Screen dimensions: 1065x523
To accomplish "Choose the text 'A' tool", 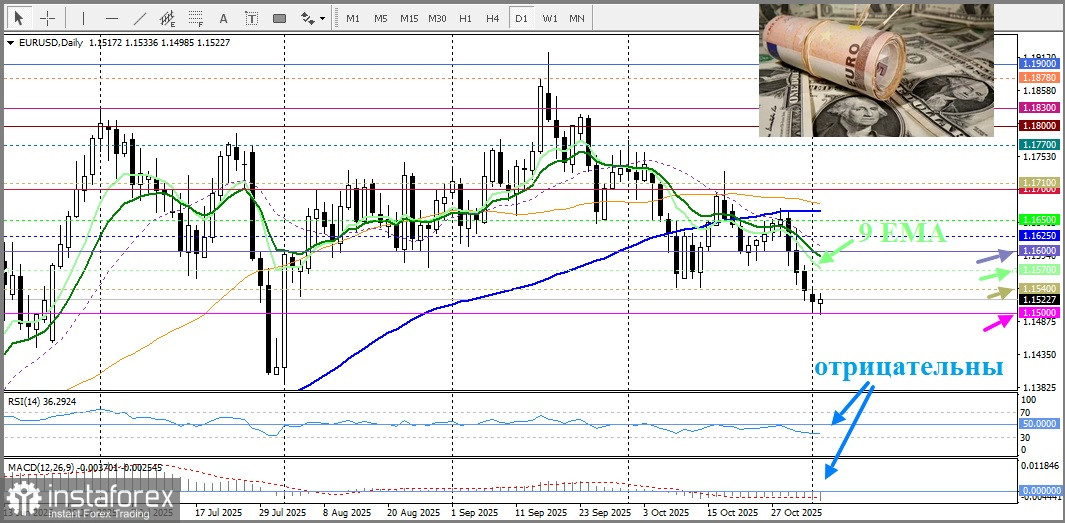I will click(223, 18).
